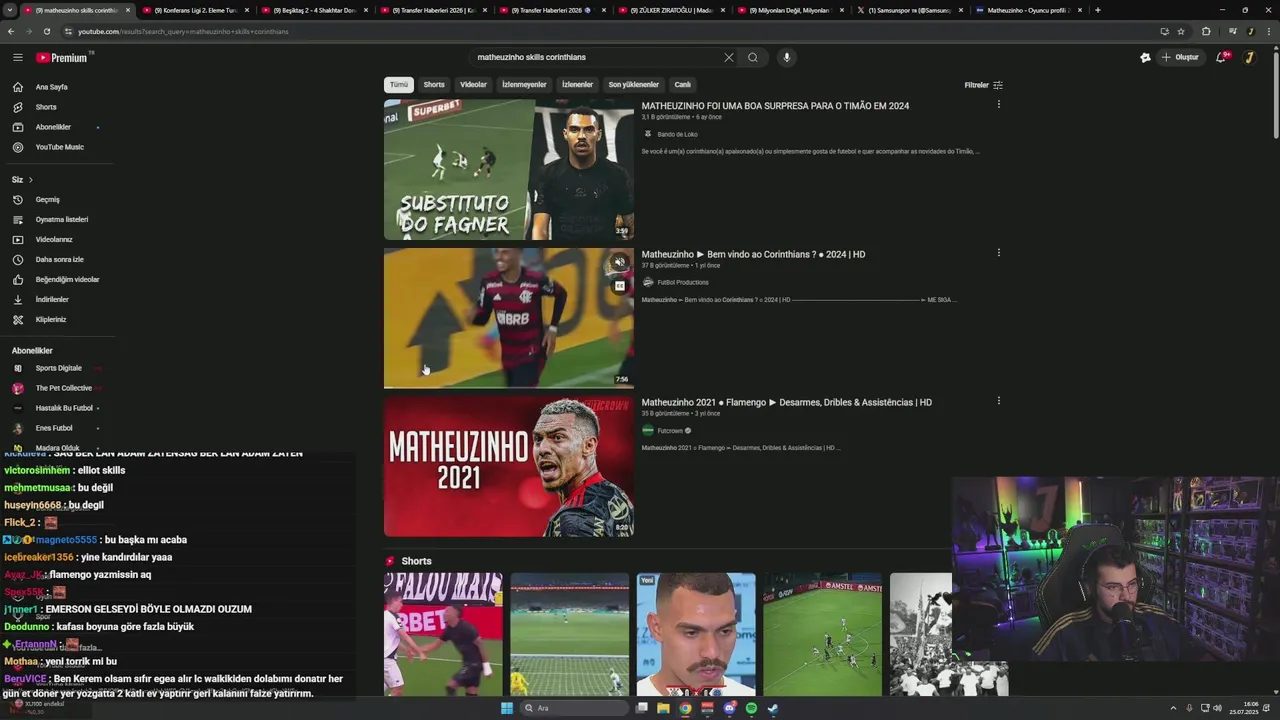Viewport: 1280px width, 720px height.
Task: Click the sparkle icon beside Oluştur
Action: click(x=1145, y=58)
